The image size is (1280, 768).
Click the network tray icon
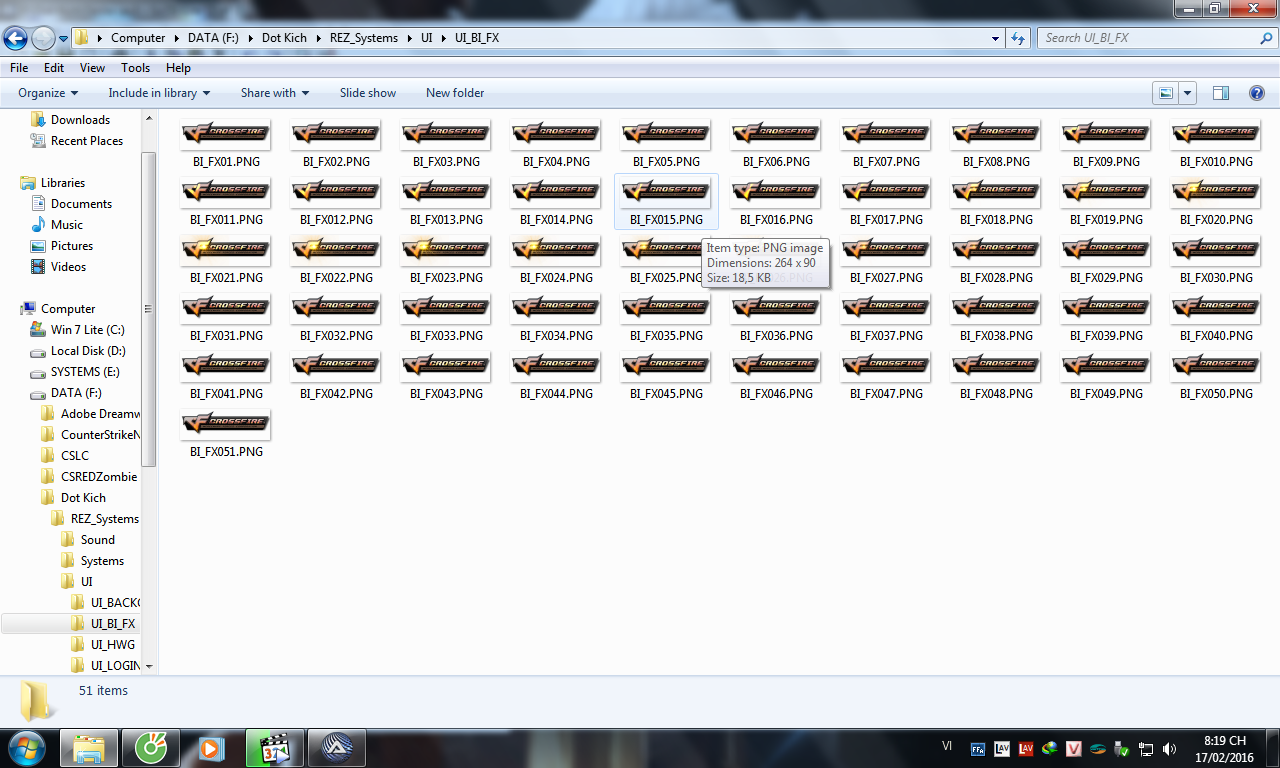[1146, 748]
